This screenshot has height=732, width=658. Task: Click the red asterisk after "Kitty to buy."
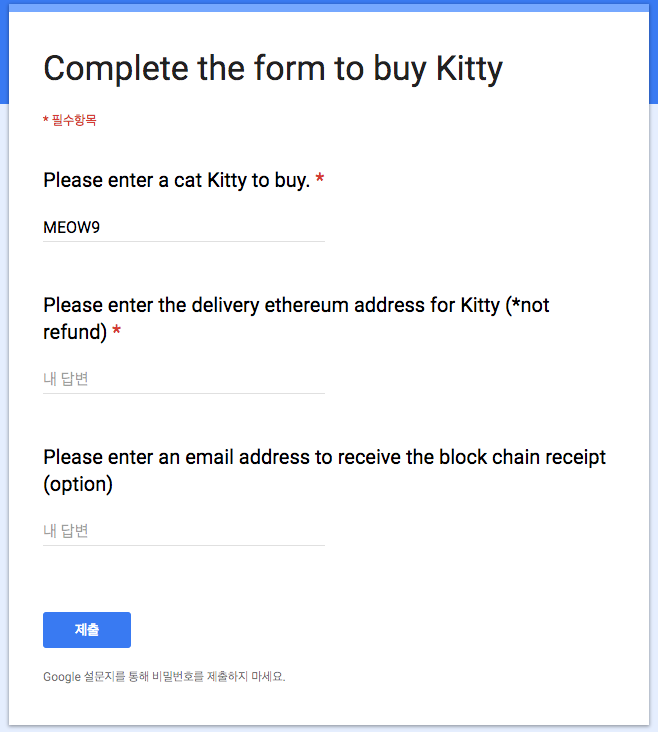320,181
